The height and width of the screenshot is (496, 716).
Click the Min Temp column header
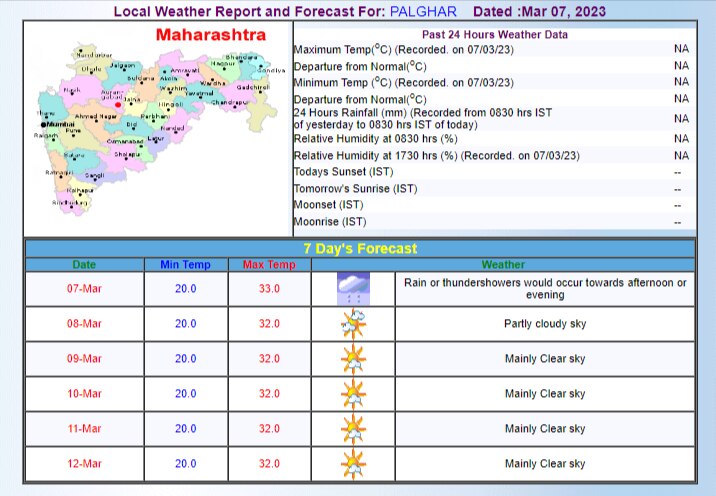[x=185, y=265]
